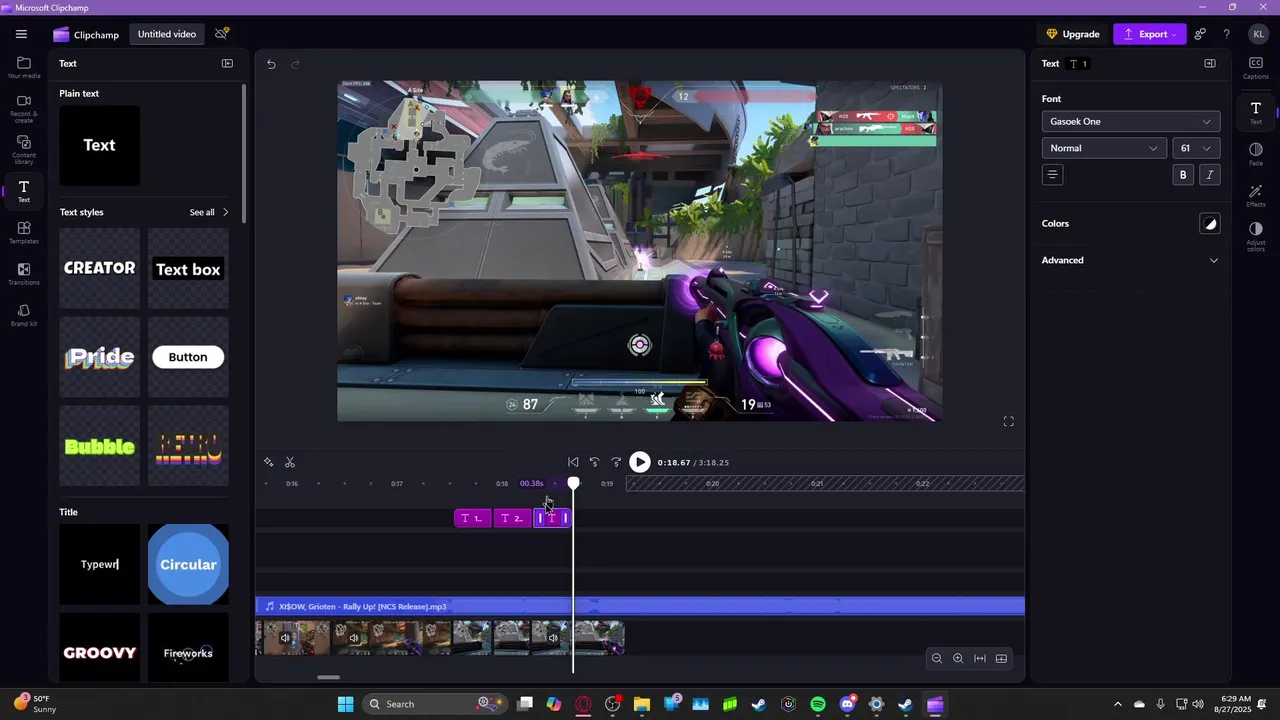Click the undo arrow

pyautogui.click(x=271, y=64)
